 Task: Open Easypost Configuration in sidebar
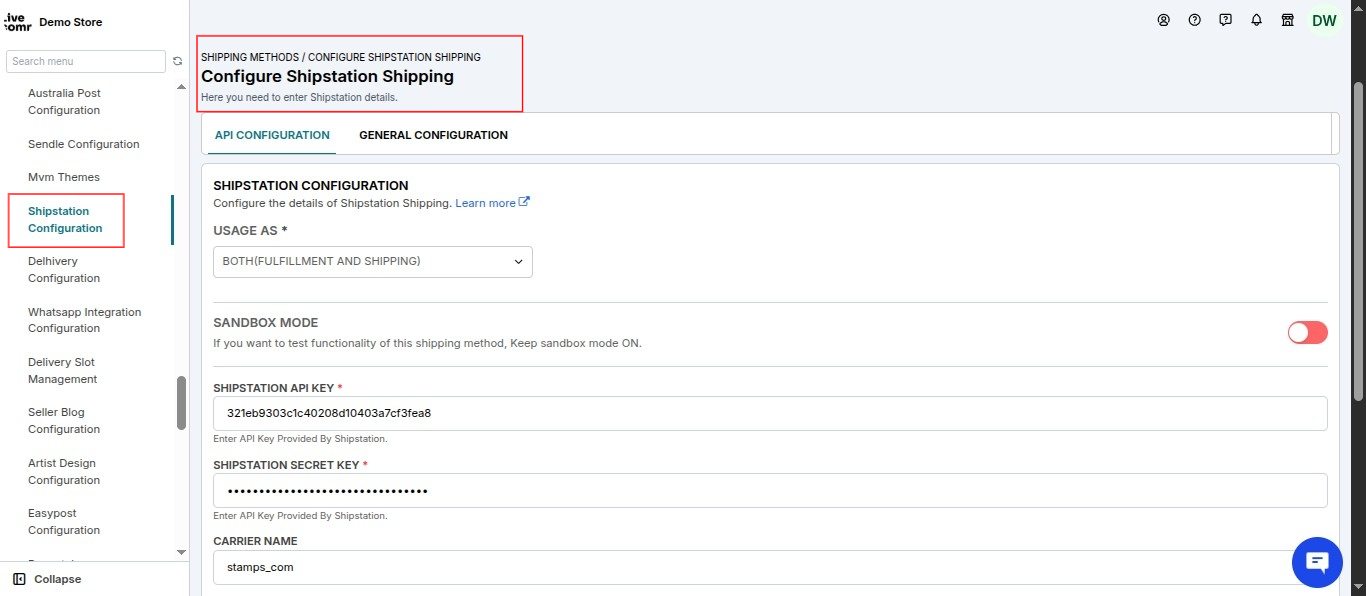pos(64,522)
